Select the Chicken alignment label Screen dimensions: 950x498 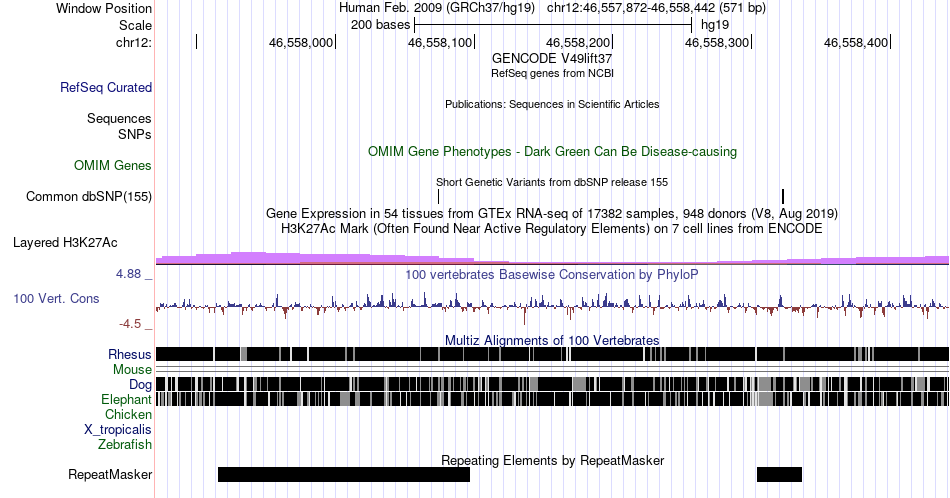[128, 414]
